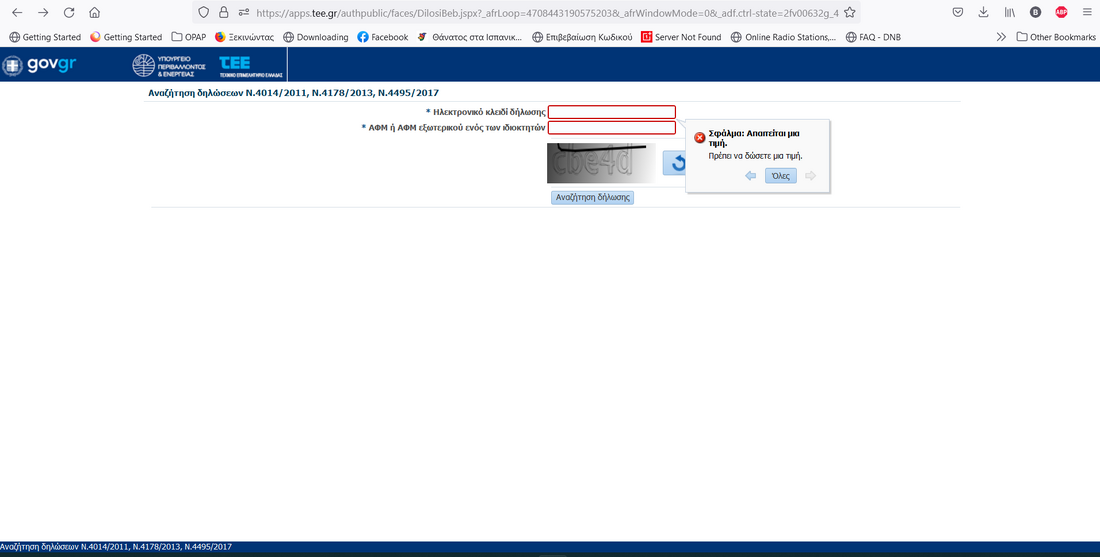
Task: Open the Adblock Plus extension
Action: [x=1061, y=12]
